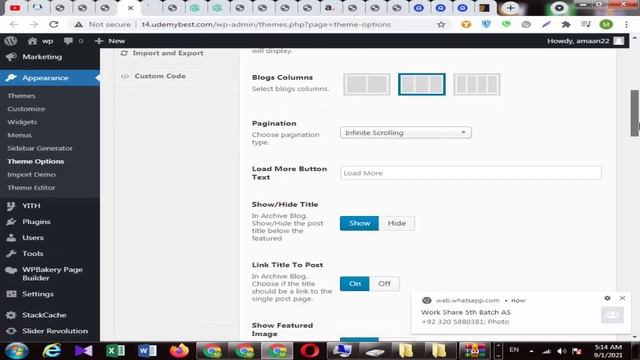Reload the page
640x360 pixels.
point(53,24)
